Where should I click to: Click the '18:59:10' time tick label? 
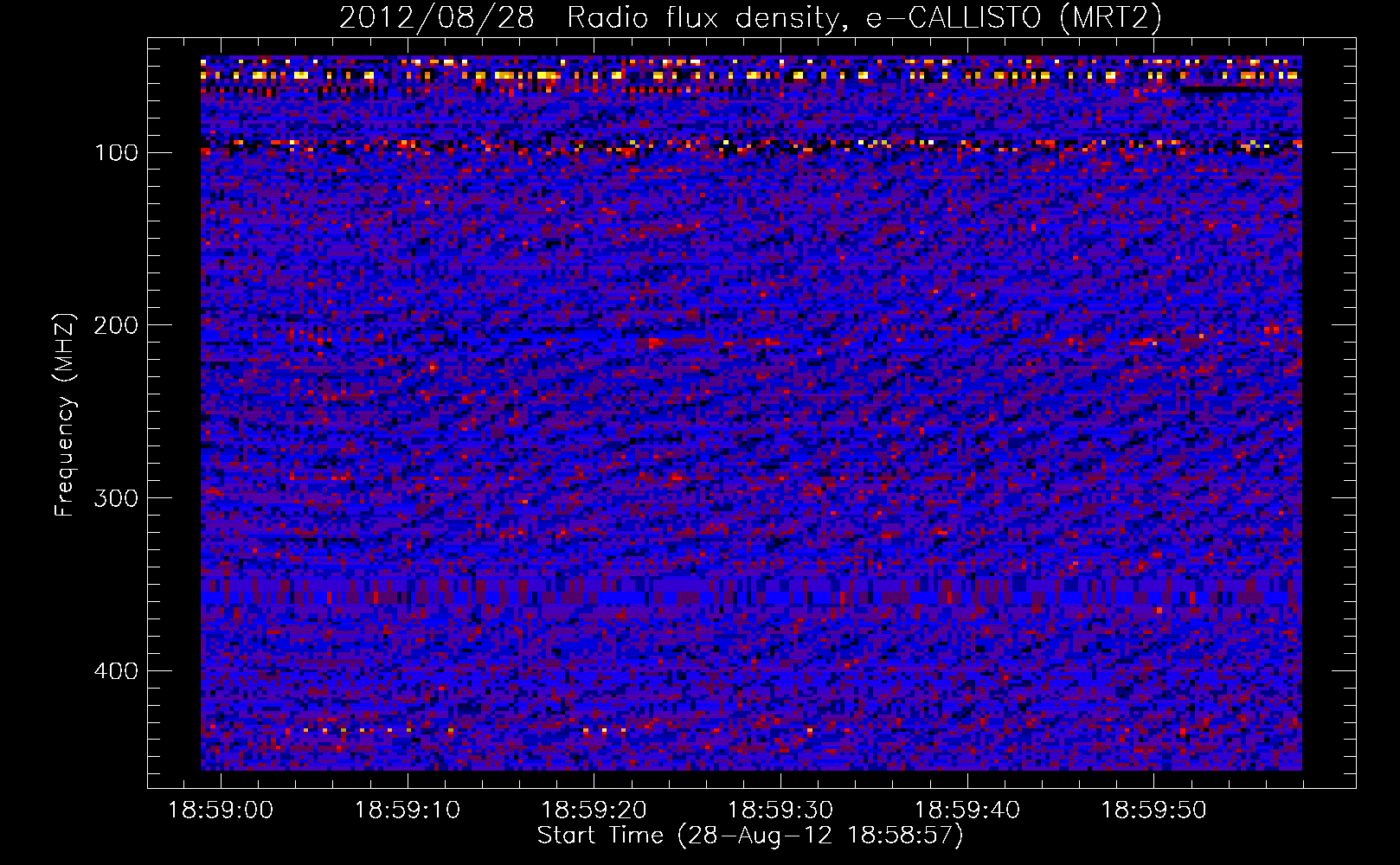408,811
